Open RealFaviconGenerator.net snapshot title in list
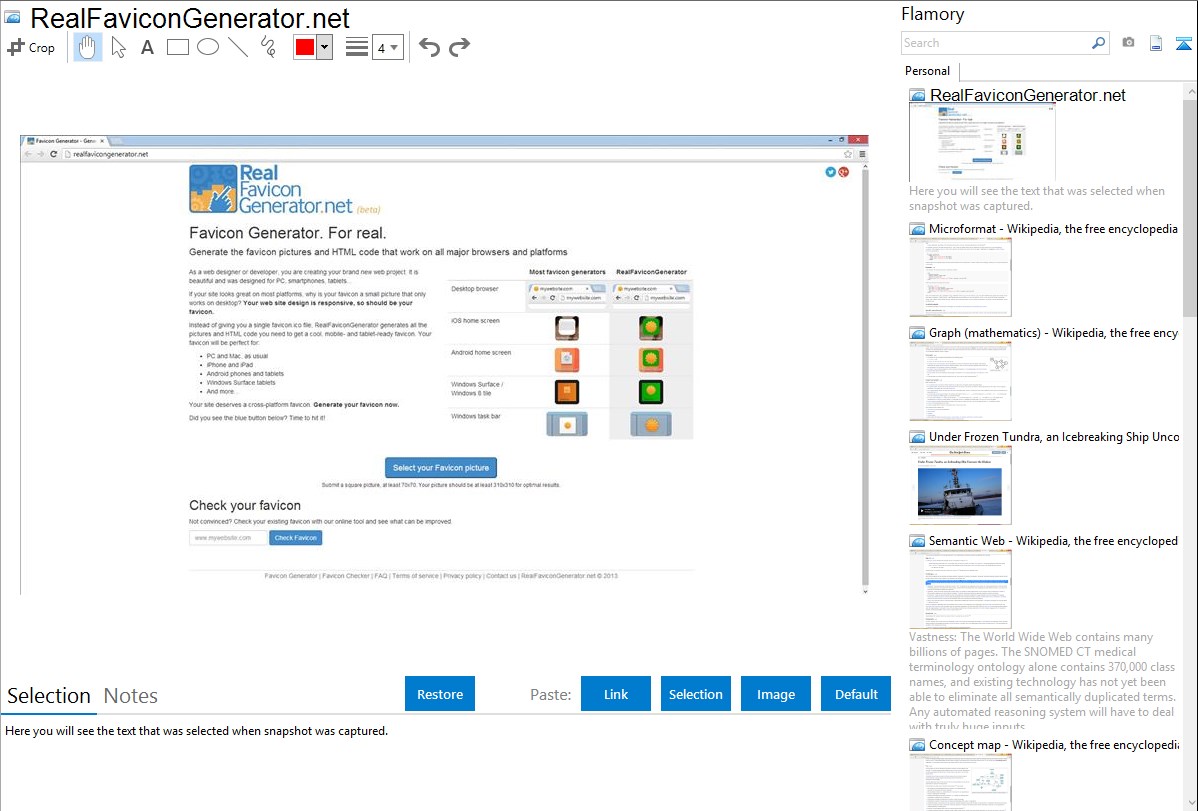Viewport: 1198px width, 811px height. coord(1028,96)
